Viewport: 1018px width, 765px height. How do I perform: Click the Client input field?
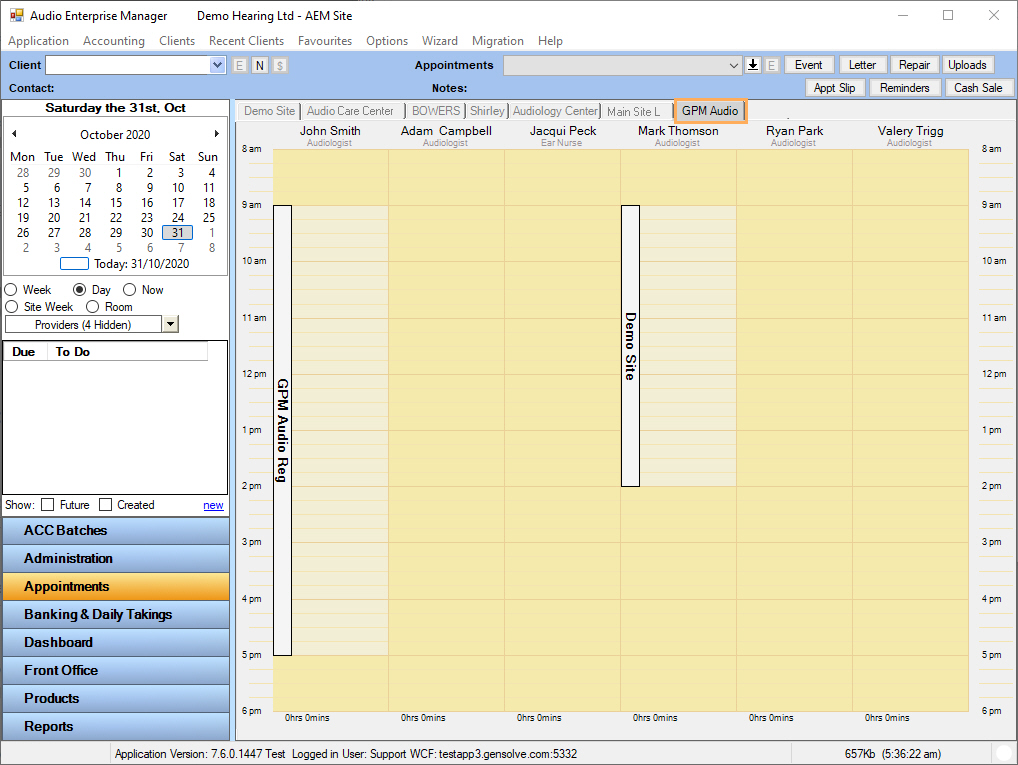(x=128, y=65)
